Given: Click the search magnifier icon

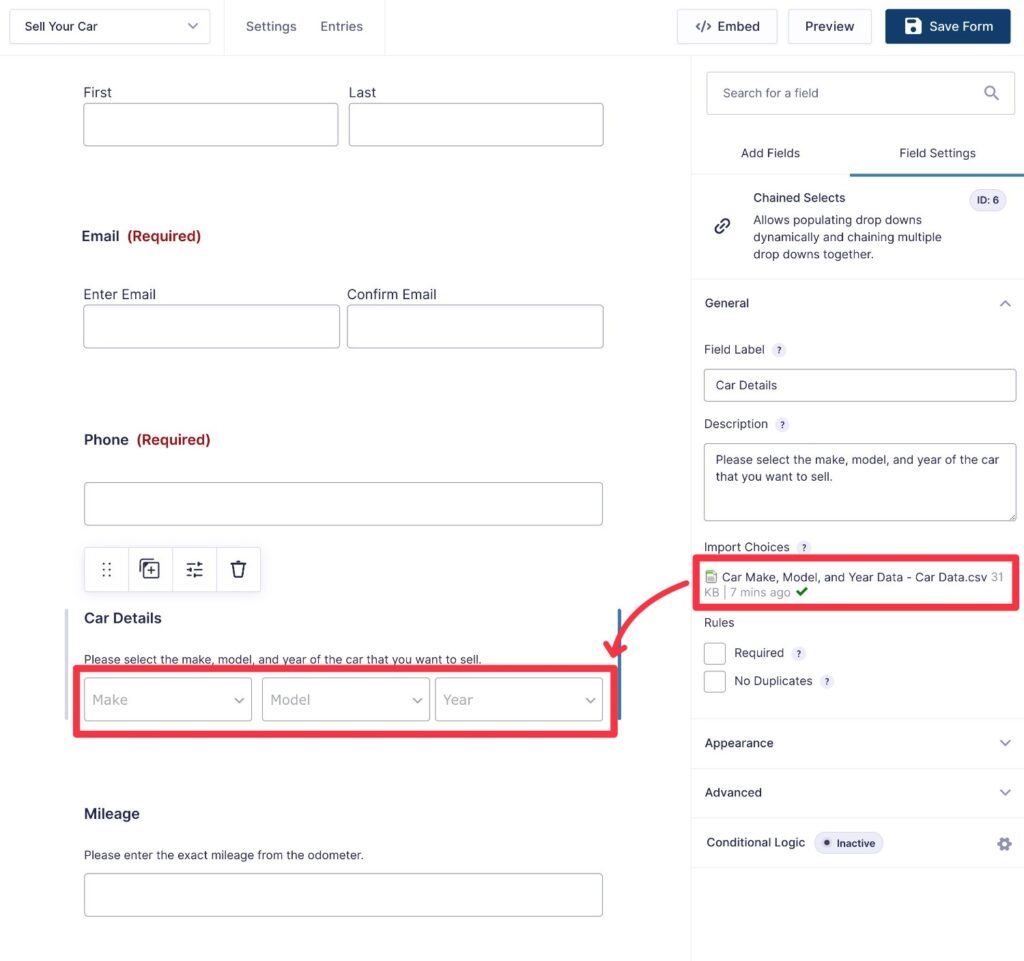Looking at the screenshot, I should pos(991,93).
